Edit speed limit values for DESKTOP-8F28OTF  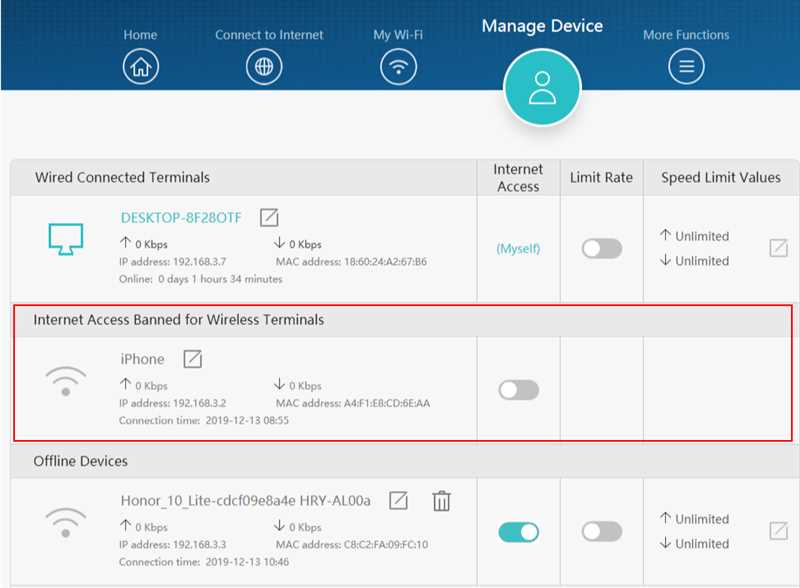tap(778, 248)
